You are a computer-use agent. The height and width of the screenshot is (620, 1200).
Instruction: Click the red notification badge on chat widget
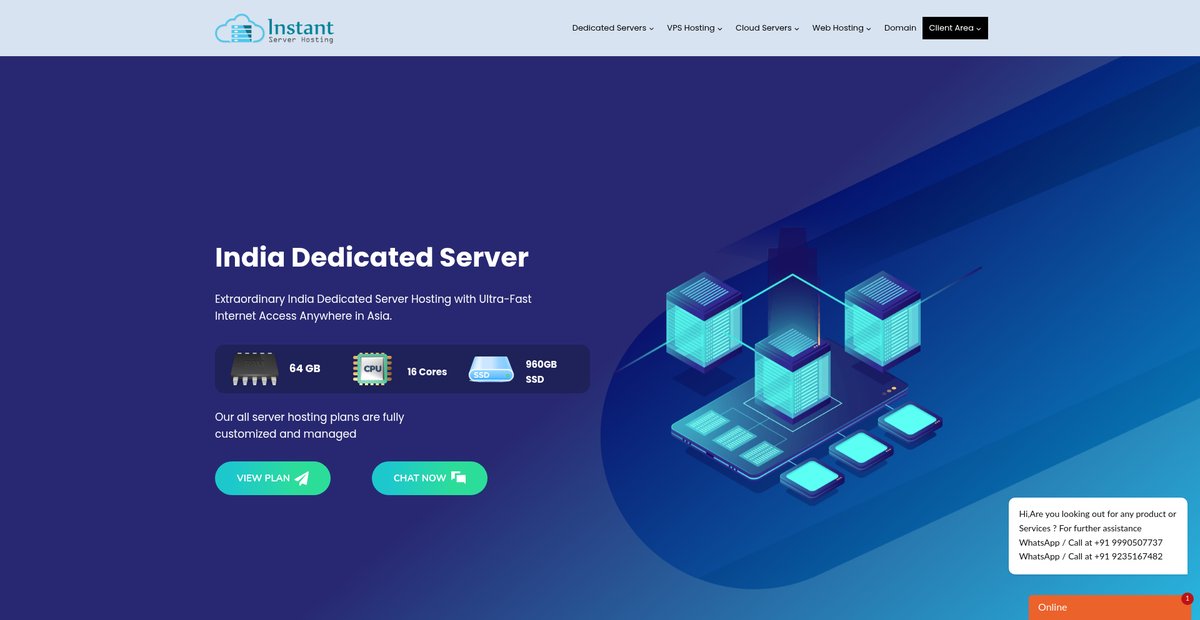[1187, 599]
